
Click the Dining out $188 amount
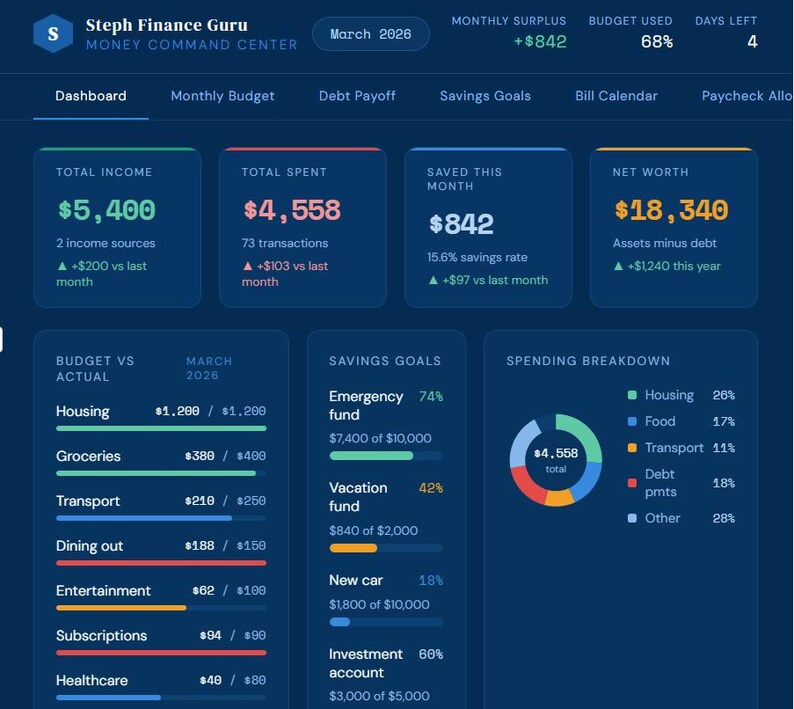pyautogui.click(x=200, y=545)
